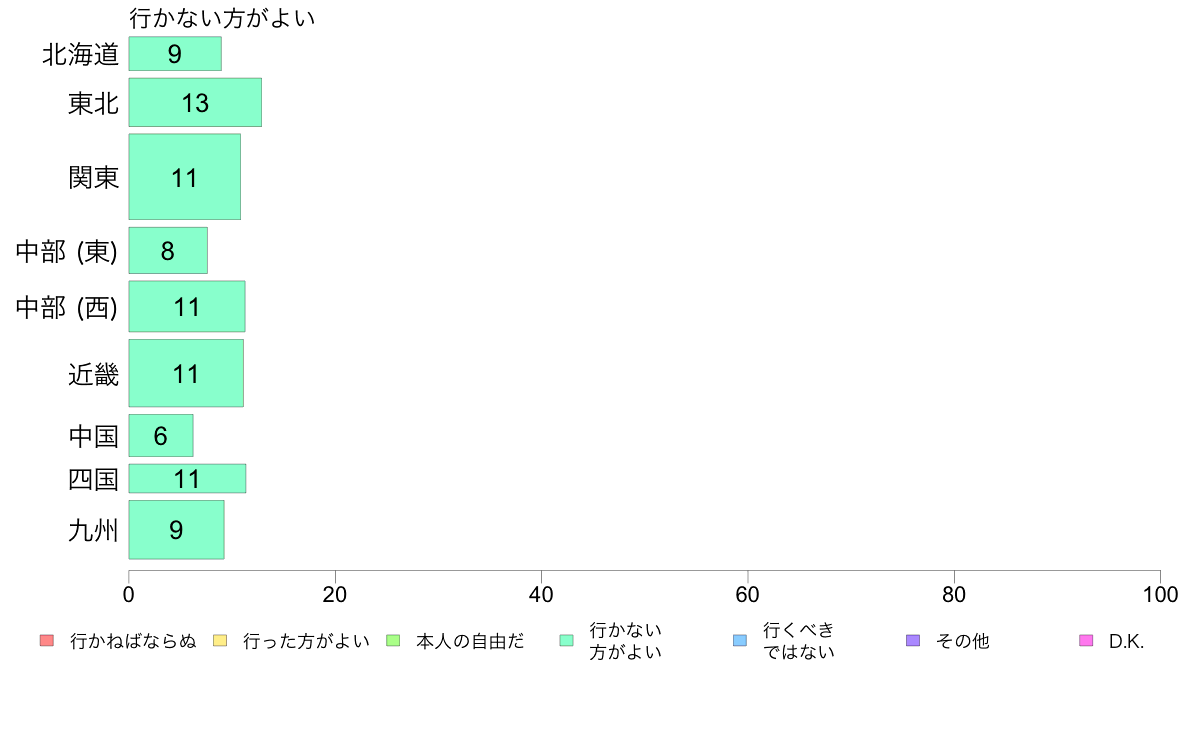Select the 東北 bar showing 13
1188x736 pixels.
coord(195,102)
